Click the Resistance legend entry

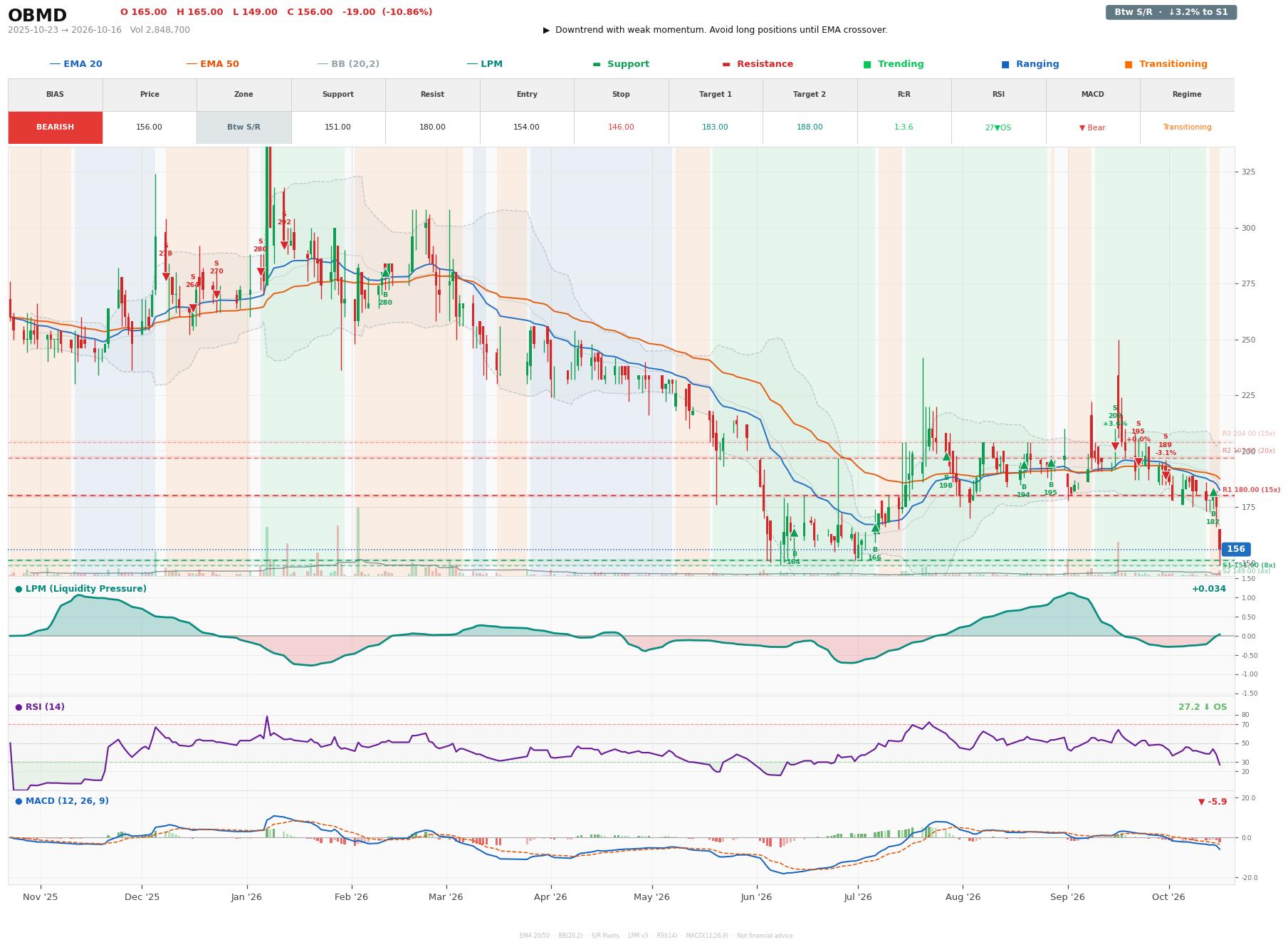click(758, 64)
